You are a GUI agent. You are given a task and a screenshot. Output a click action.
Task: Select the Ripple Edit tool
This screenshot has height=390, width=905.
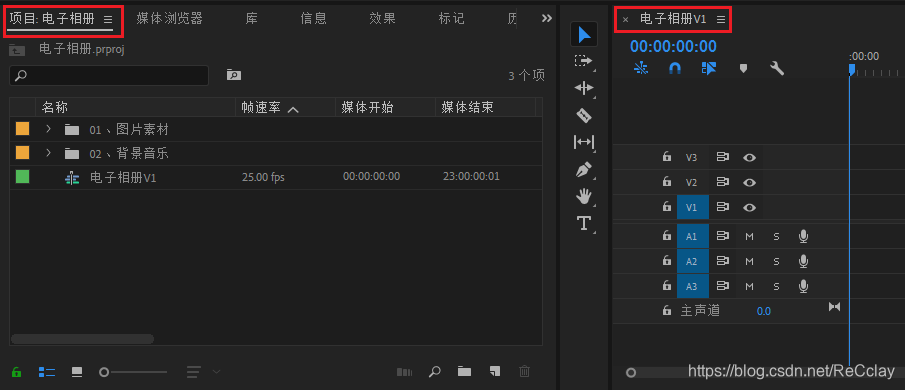(x=584, y=88)
